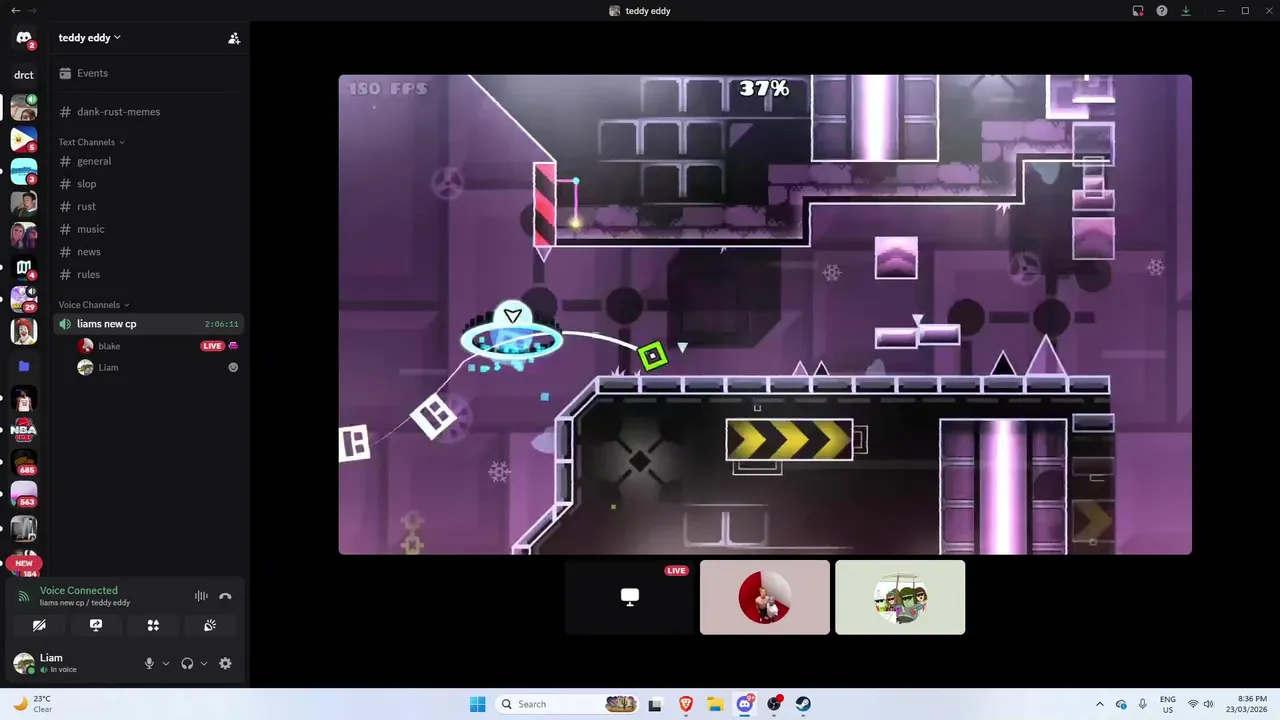Open audio output options chevron
1280x720 pixels.
[204, 663]
